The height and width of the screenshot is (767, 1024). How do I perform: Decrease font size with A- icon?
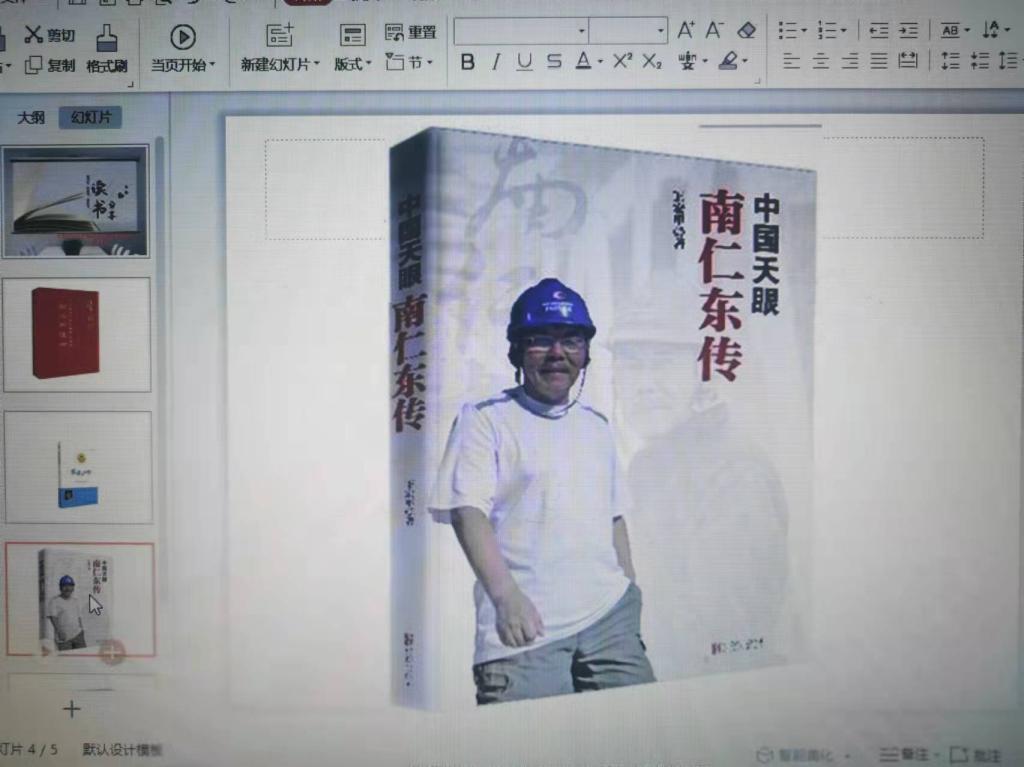714,29
